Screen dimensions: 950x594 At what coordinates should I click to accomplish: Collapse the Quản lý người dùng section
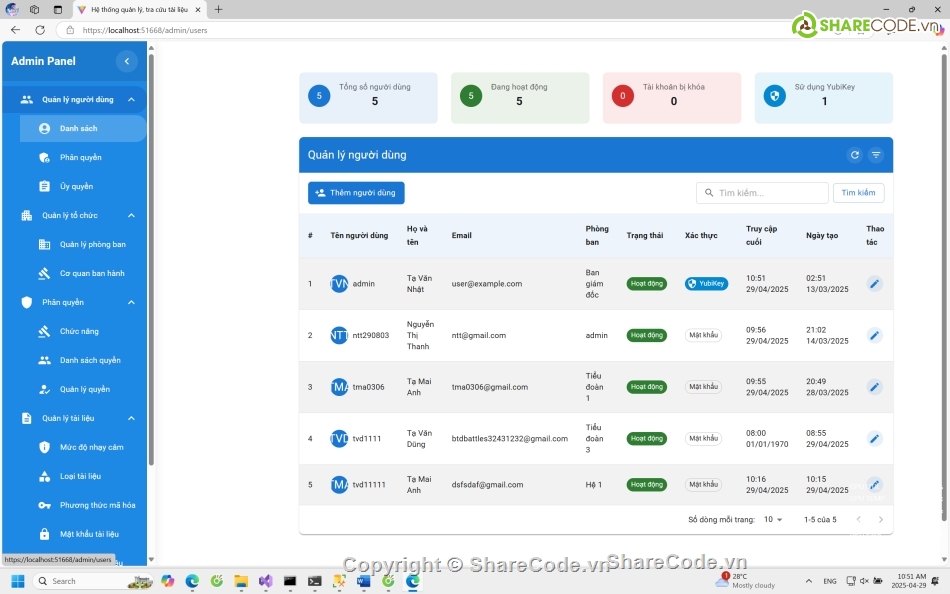coord(131,99)
